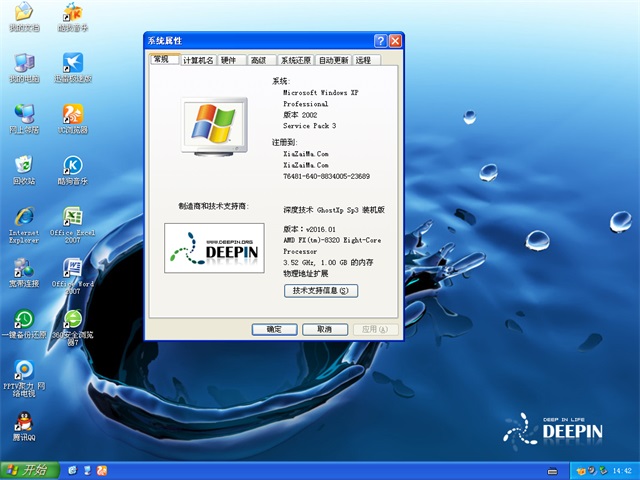Open the 宽带连接 desktop icon
The height and width of the screenshot is (480, 640).
[x=22, y=270]
